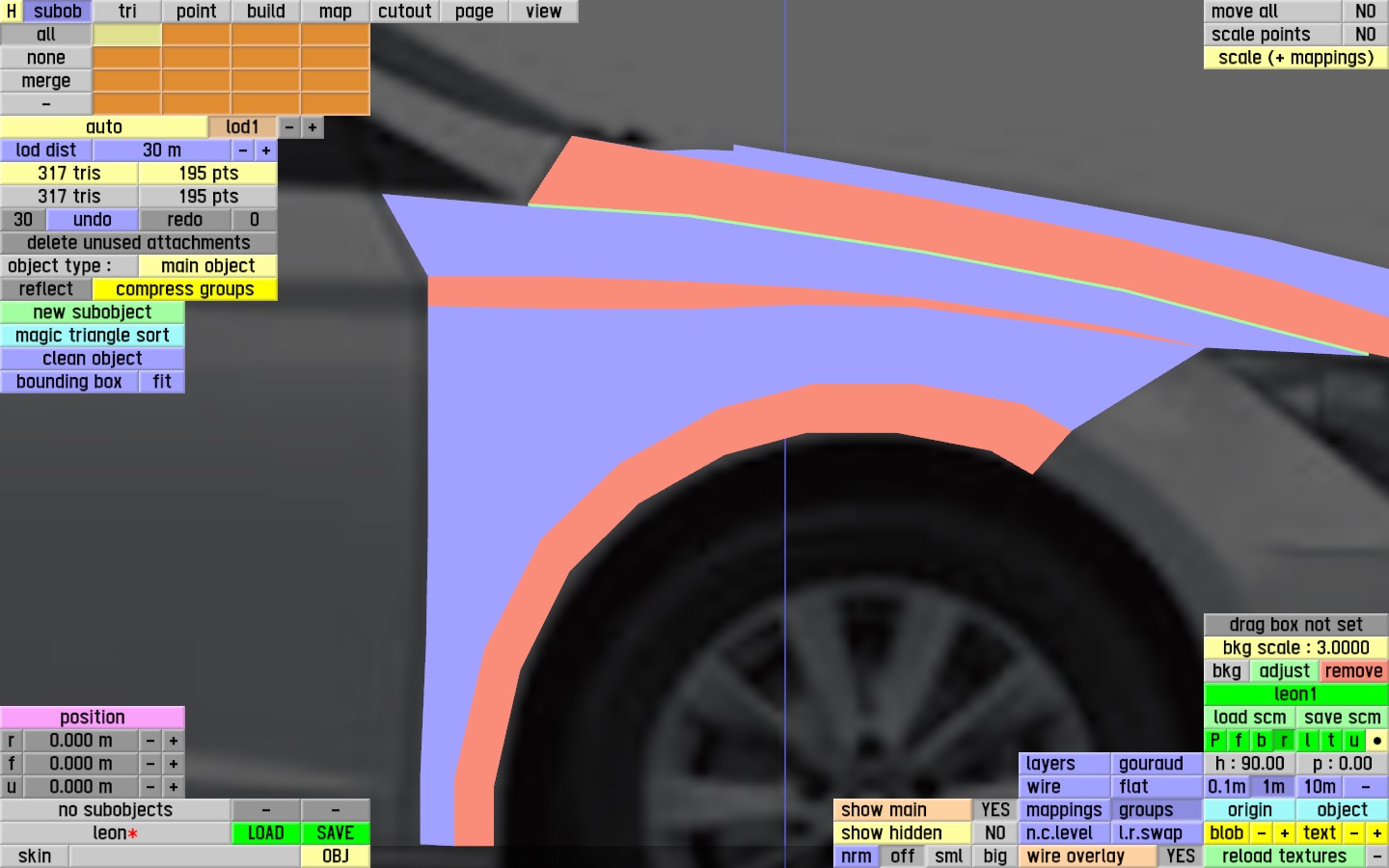
Task: Increase the r position value
Action: [x=174, y=741]
